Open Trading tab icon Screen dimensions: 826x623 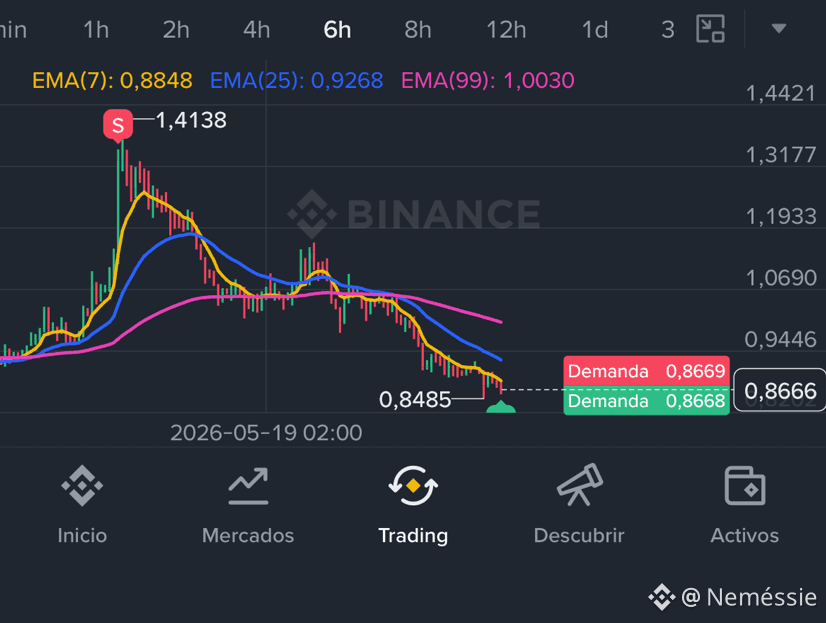[x=413, y=486]
